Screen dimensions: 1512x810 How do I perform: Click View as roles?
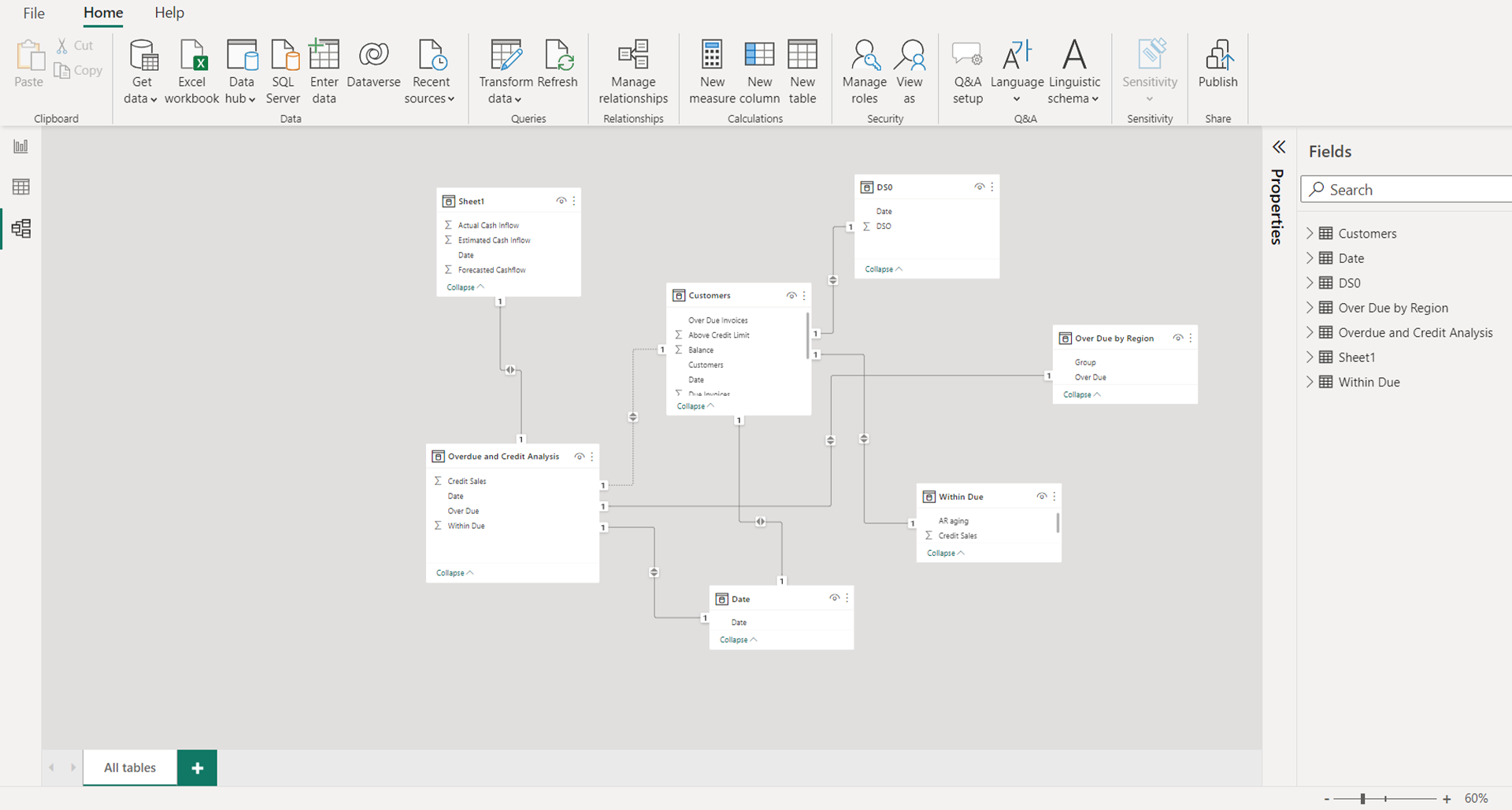pos(910,72)
